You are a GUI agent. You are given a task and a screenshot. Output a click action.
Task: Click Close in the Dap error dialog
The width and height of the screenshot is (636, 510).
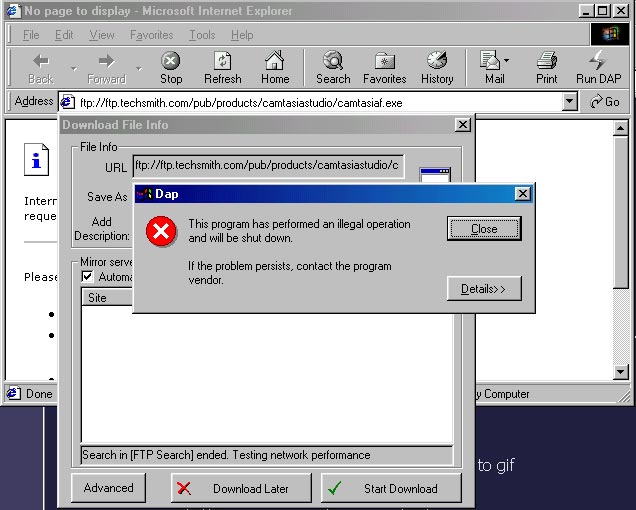click(x=484, y=229)
